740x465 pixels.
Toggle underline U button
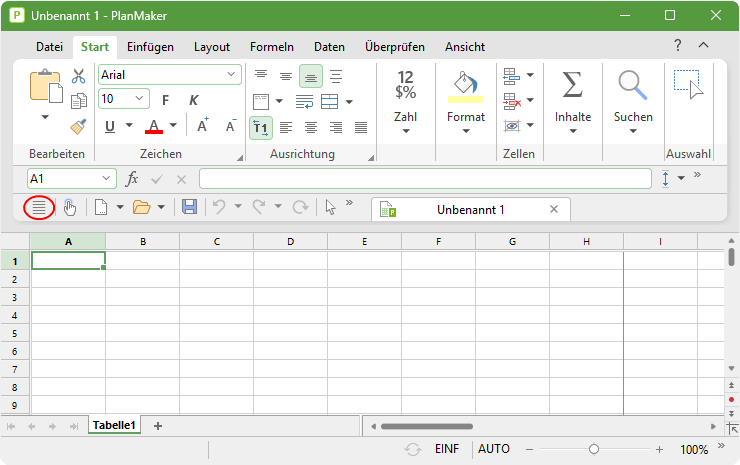110,127
